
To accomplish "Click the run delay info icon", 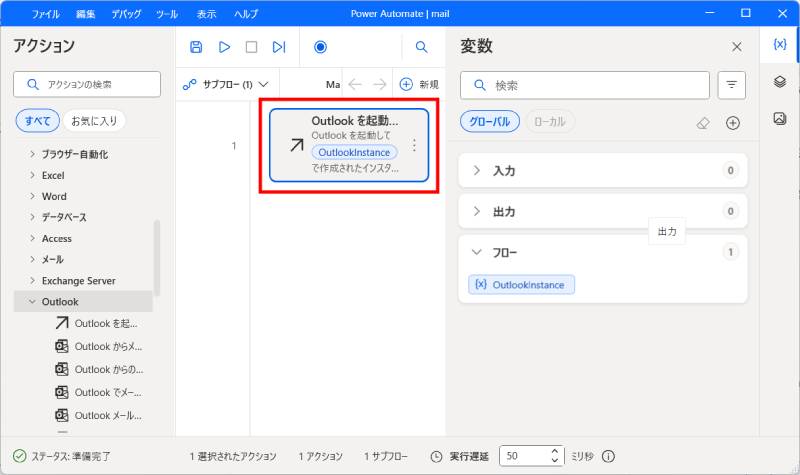I will [608, 456].
